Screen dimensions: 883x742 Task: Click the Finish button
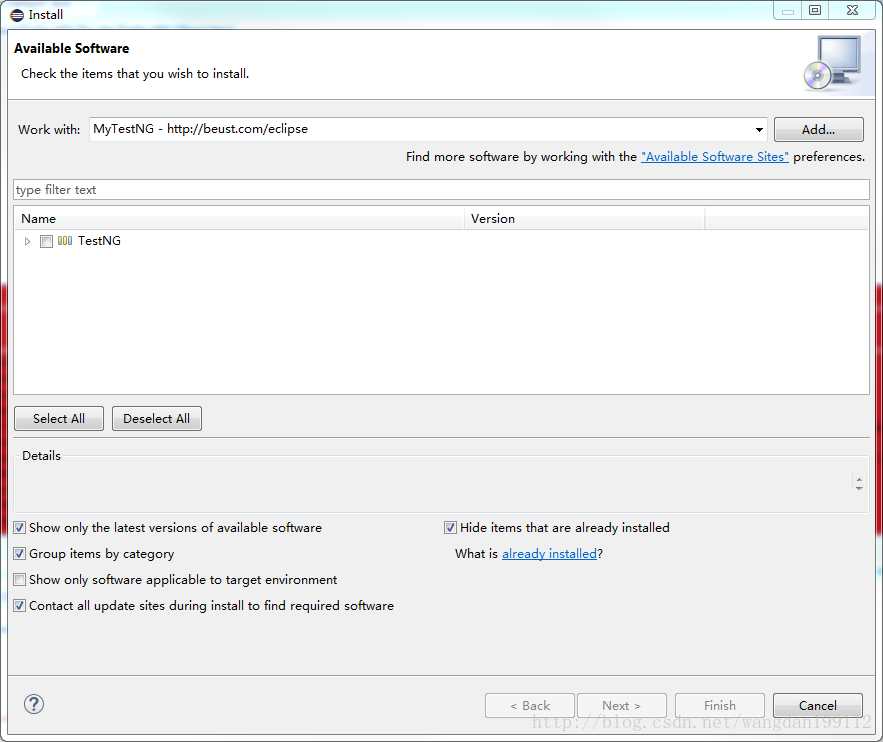720,705
